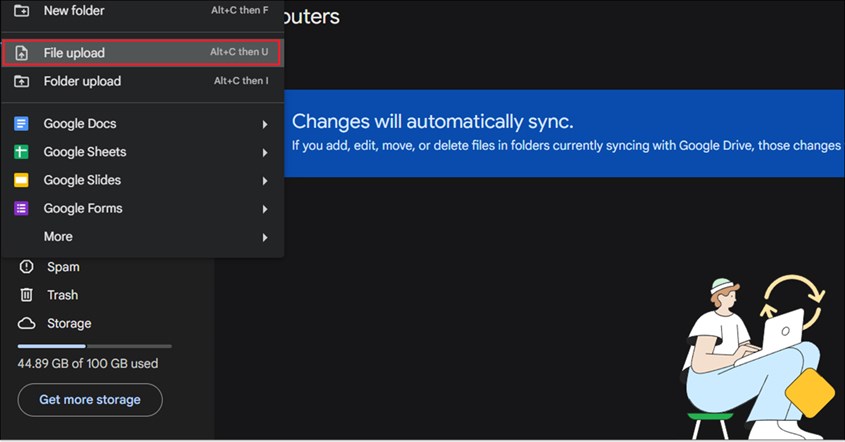Expand the More submenu arrow
The width and height of the screenshot is (845, 442).
coord(265,237)
